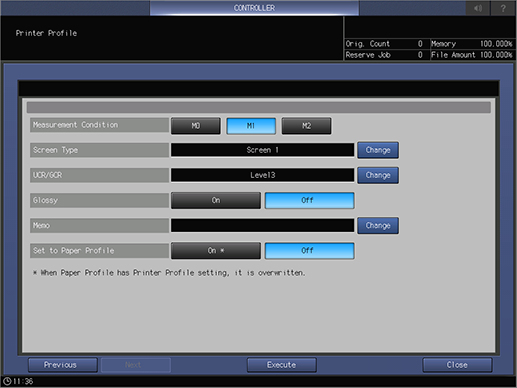The width and height of the screenshot is (517, 388).
Task: Click the Screen 1 value field
Action: click(262, 150)
